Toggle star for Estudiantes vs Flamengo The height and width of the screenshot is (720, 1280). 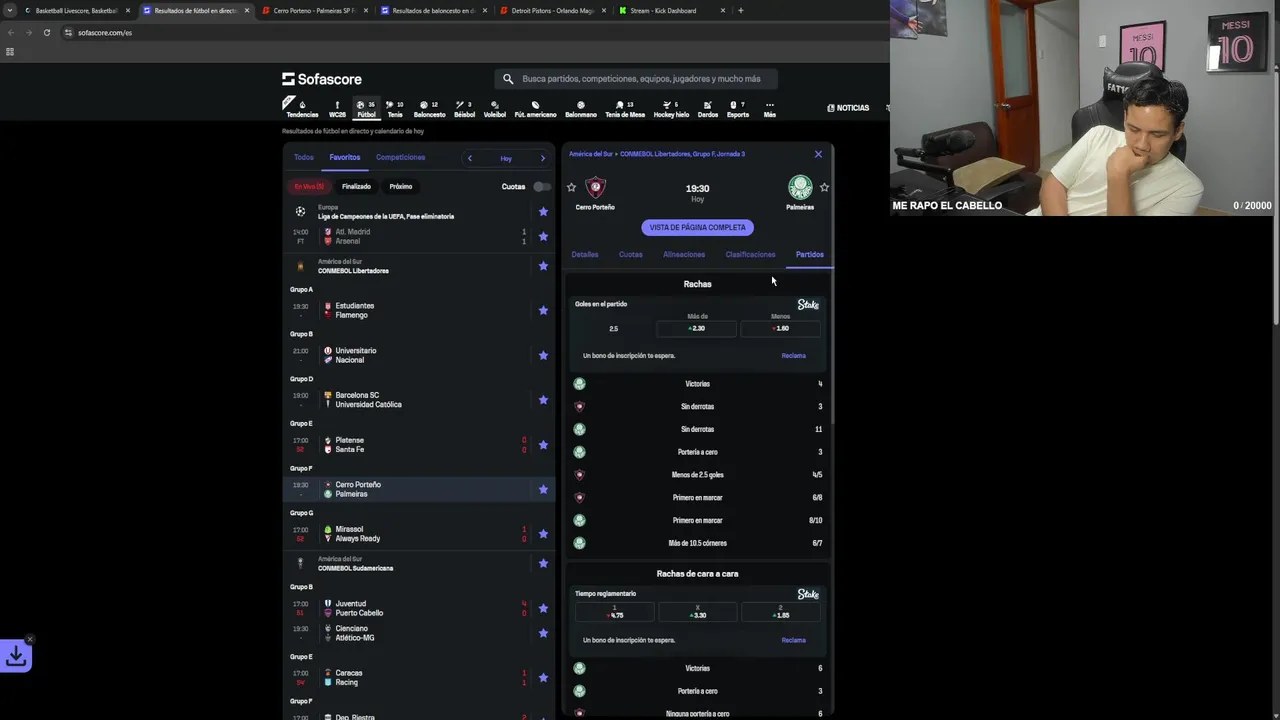(543, 310)
